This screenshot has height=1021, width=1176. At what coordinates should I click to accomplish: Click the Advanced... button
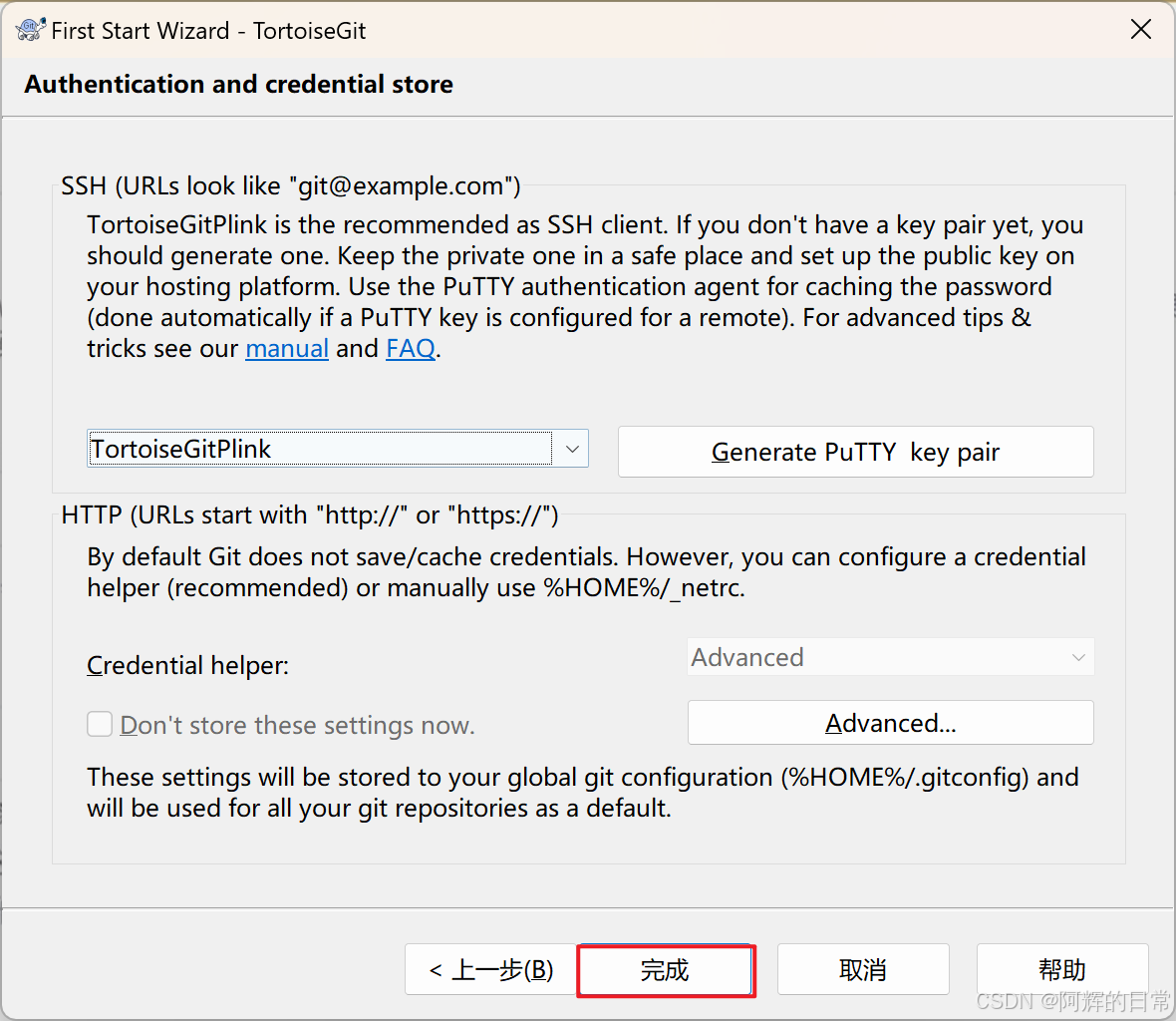click(x=890, y=723)
